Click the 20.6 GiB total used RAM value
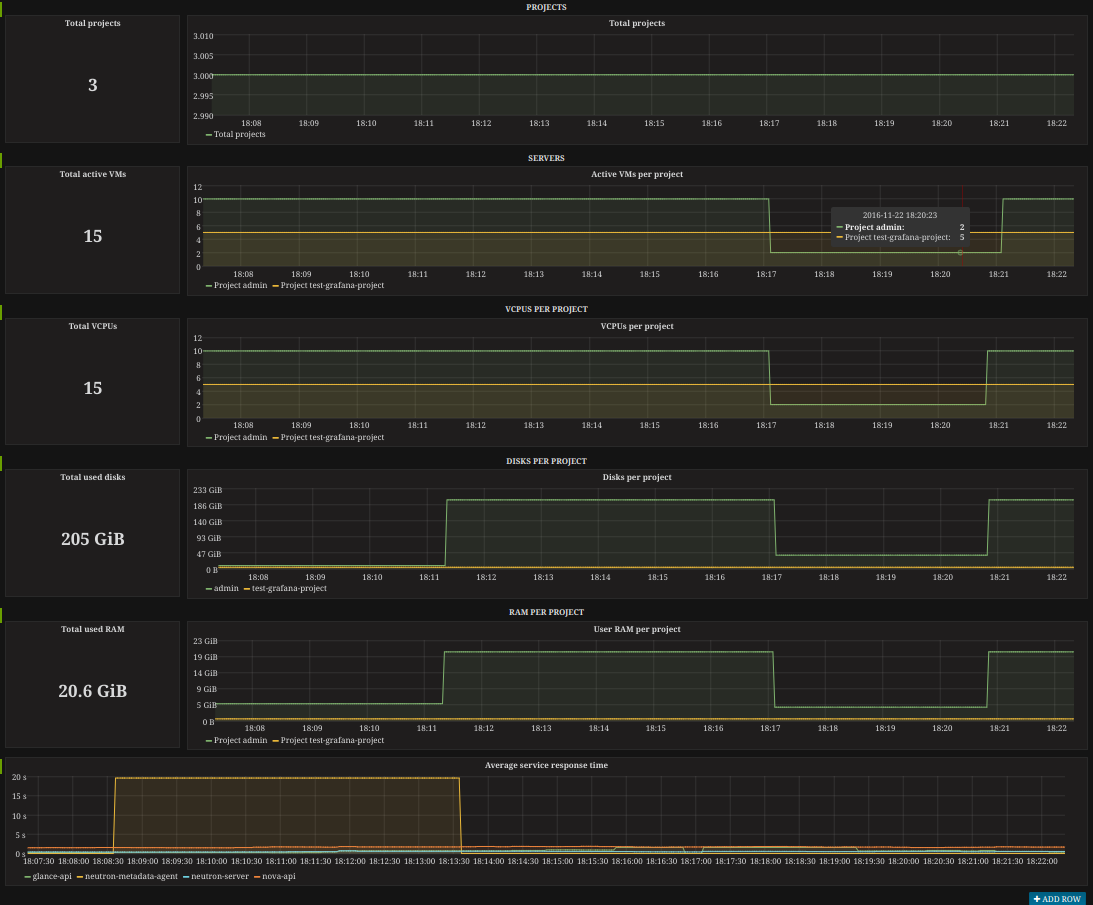Viewport: 1093px width, 905px height. (93, 691)
